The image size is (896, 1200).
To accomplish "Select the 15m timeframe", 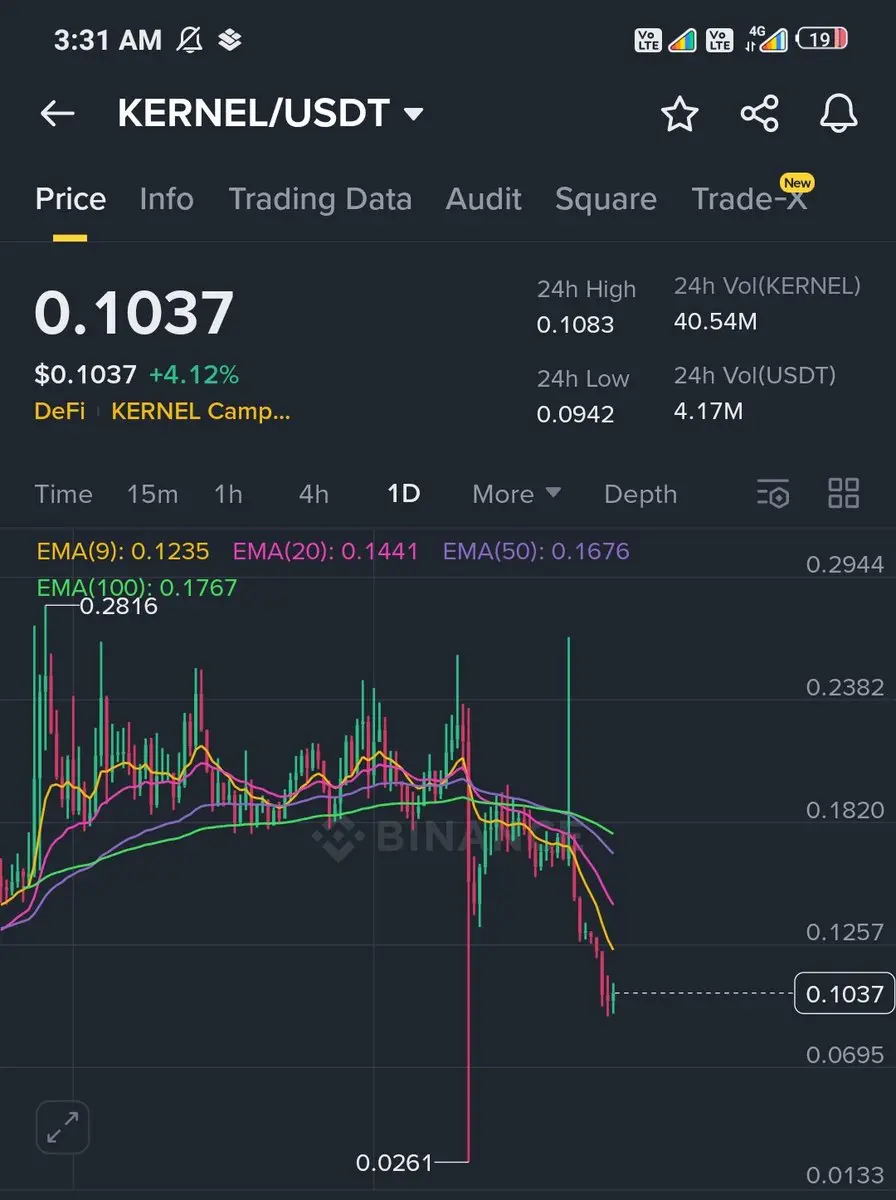I will (x=153, y=494).
